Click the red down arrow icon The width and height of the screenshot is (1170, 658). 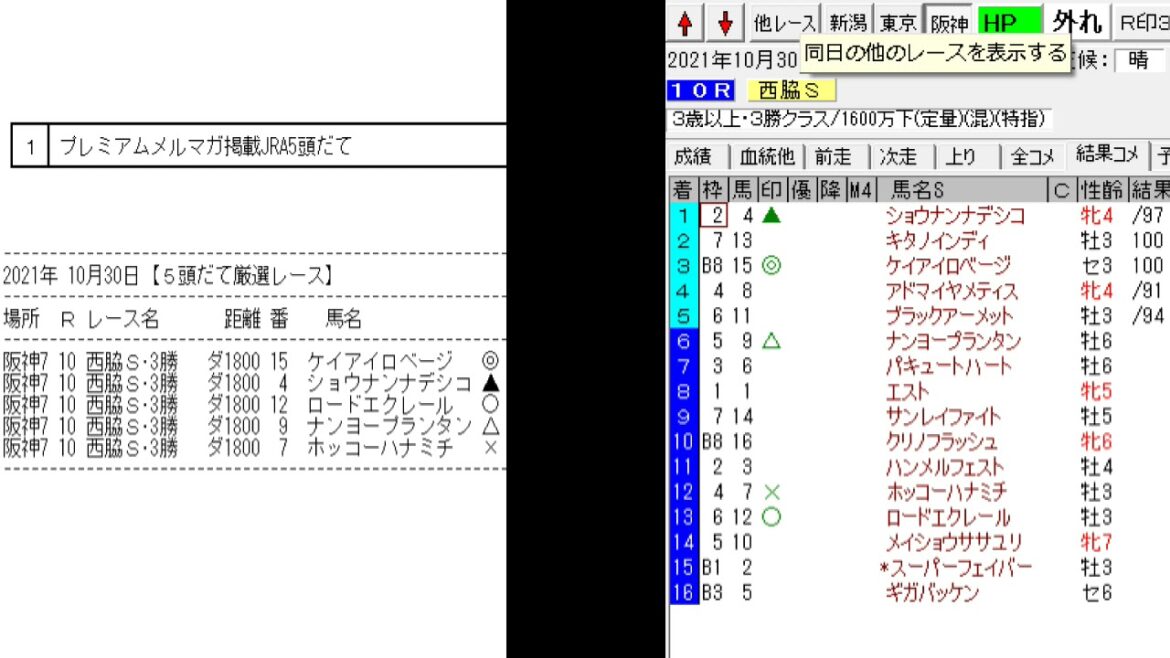[x=725, y=22]
